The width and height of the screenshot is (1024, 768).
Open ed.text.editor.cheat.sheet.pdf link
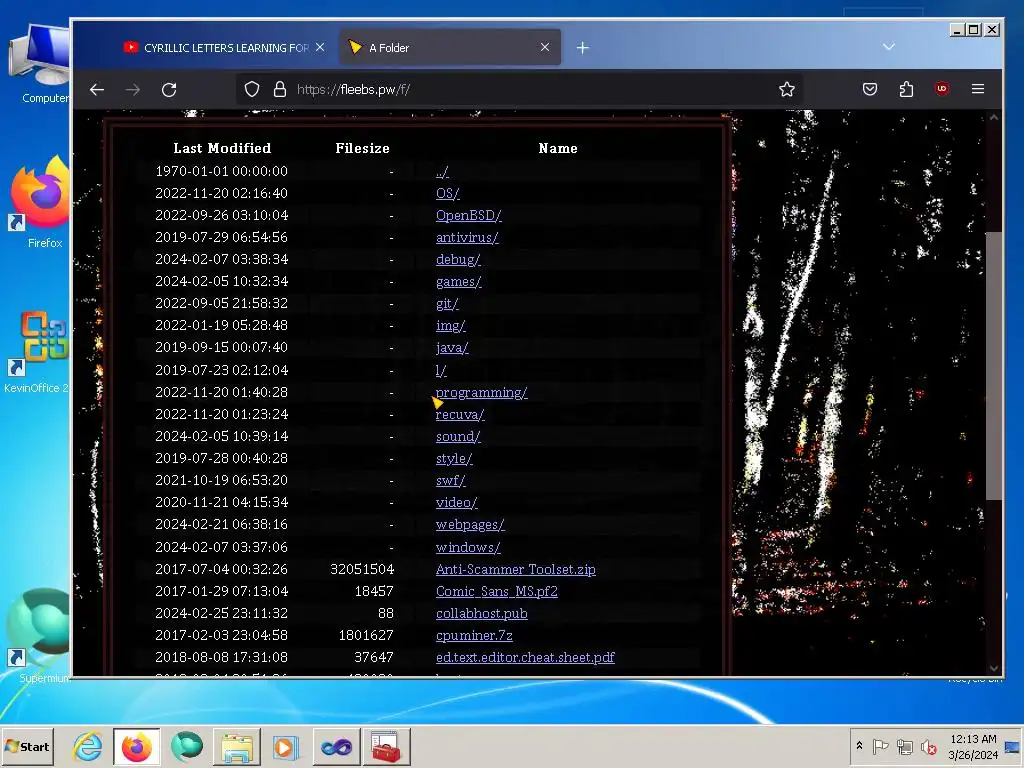(x=525, y=658)
